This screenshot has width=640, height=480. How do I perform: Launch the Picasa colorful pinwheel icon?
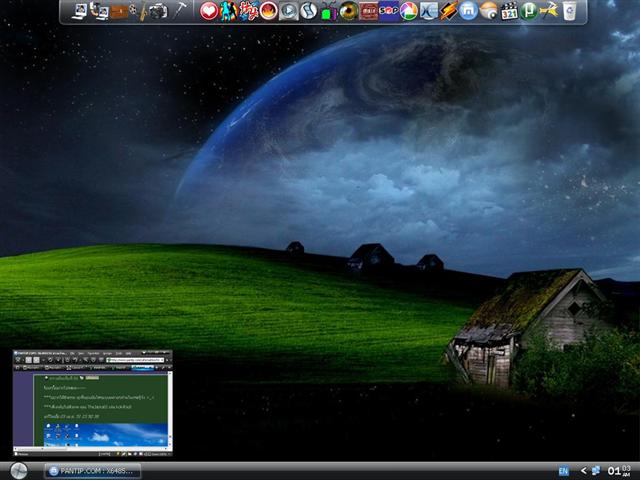pos(409,11)
